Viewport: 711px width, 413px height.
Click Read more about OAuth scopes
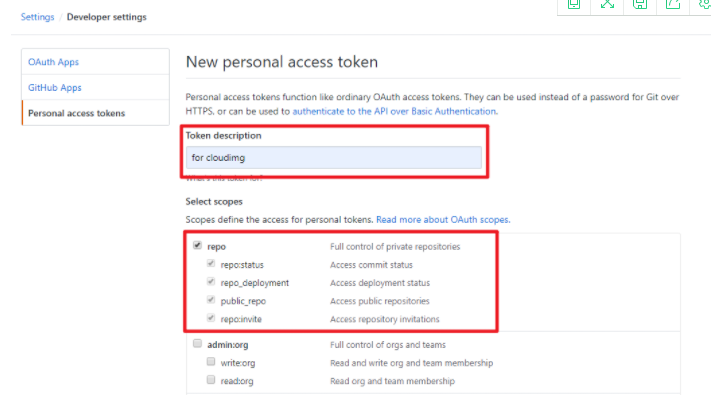tap(443, 219)
